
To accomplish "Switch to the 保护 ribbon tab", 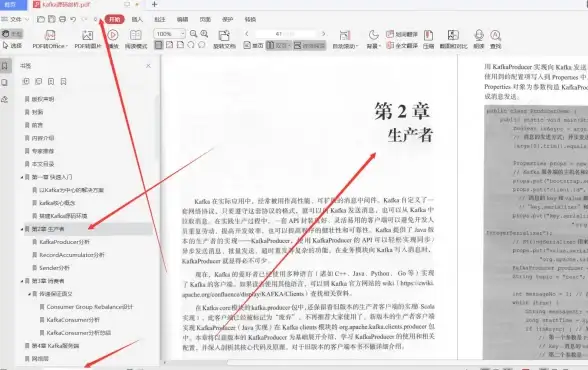I will pyautogui.click(x=228, y=19).
